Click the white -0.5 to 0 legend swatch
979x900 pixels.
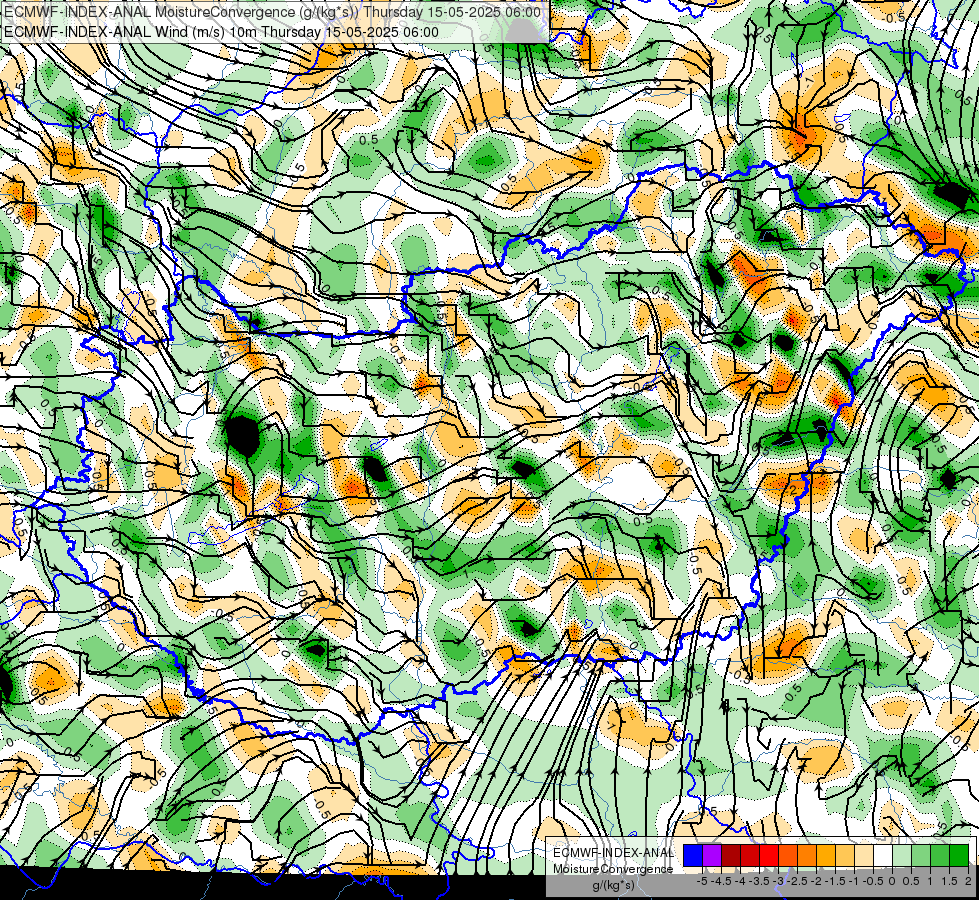tap(883, 856)
